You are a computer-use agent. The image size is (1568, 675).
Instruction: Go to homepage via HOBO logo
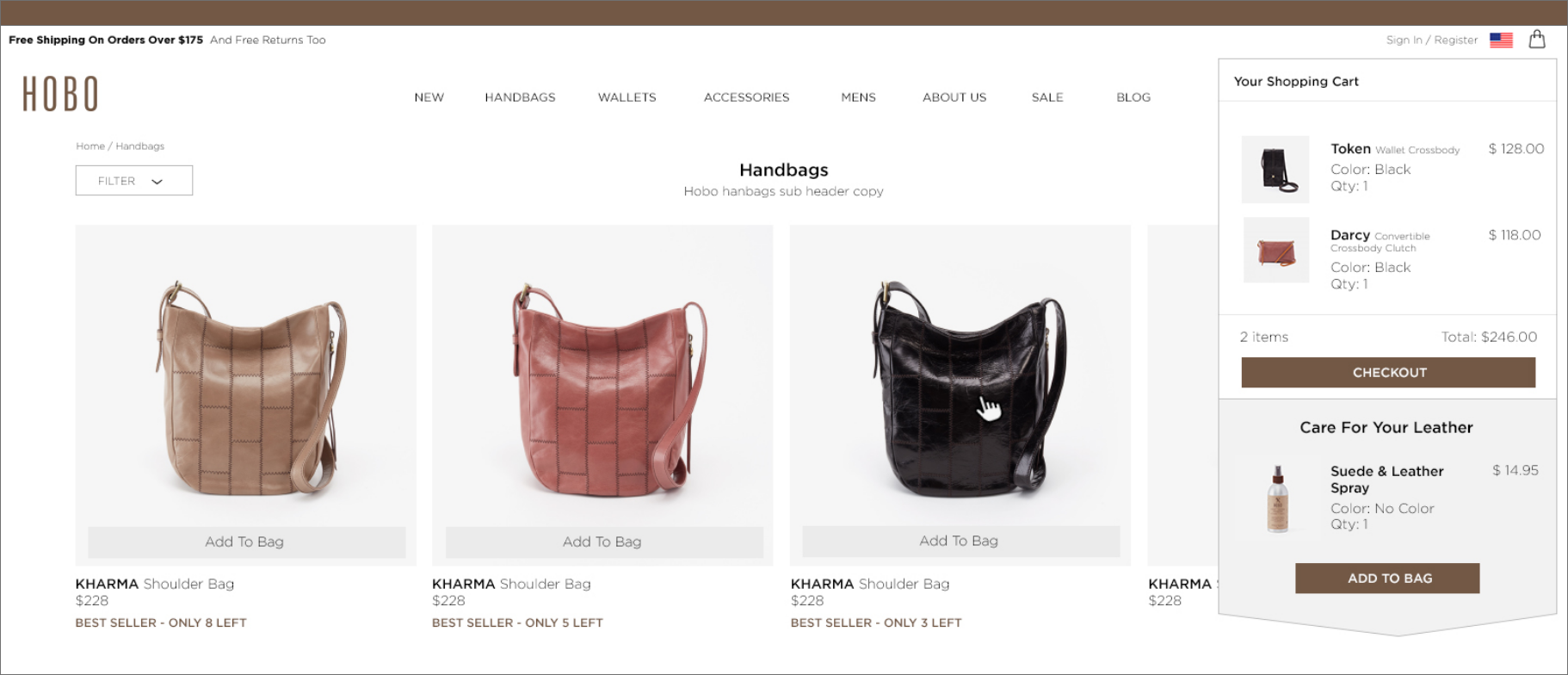point(60,94)
